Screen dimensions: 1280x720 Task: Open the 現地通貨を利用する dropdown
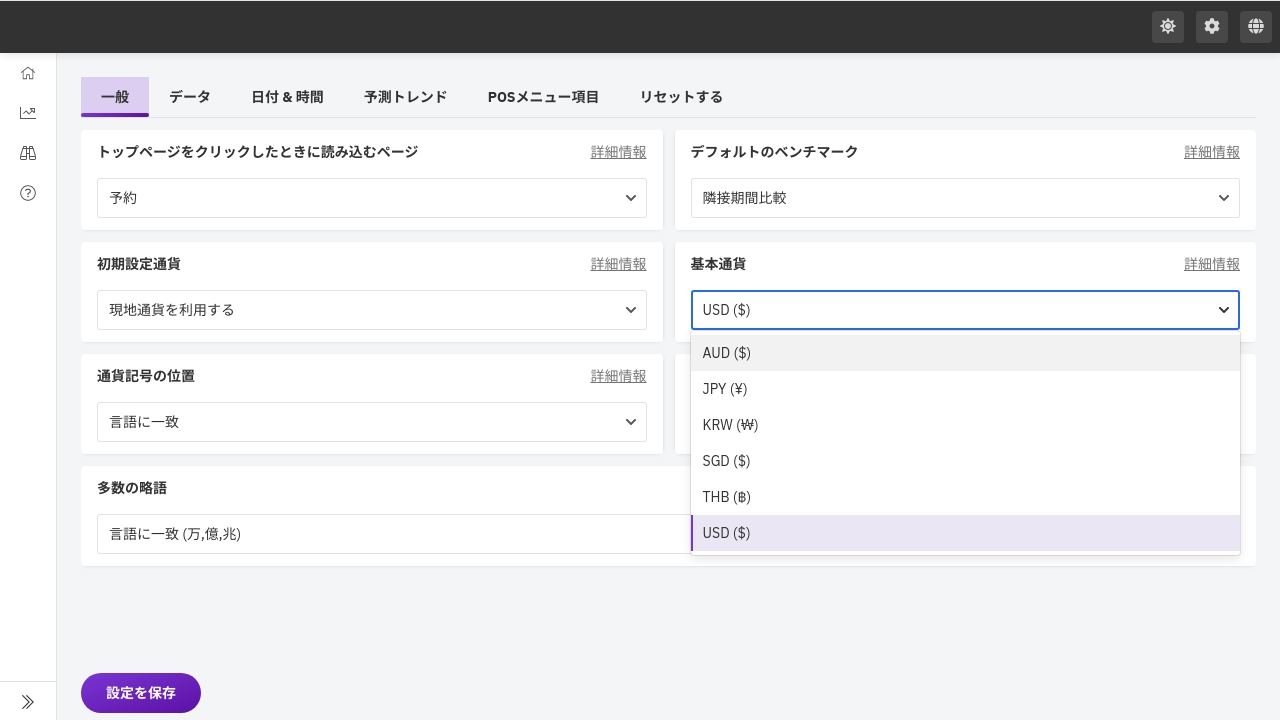click(372, 310)
